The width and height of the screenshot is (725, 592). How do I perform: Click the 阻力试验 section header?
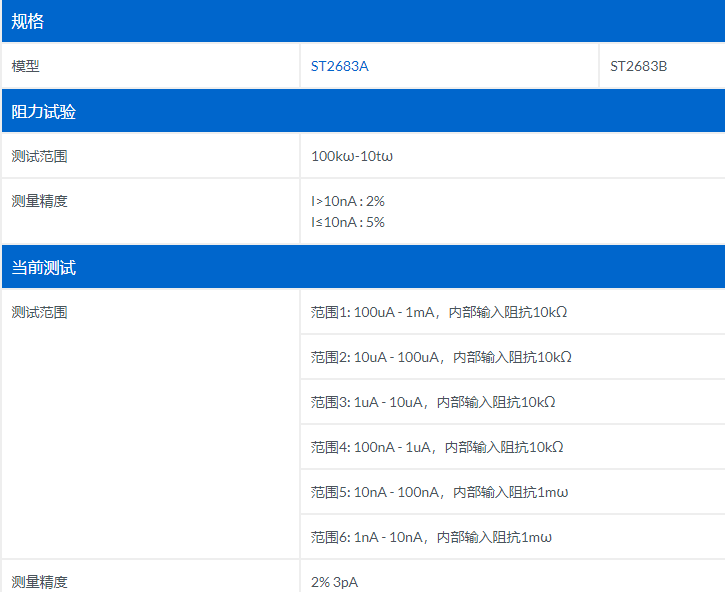[x=363, y=111]
